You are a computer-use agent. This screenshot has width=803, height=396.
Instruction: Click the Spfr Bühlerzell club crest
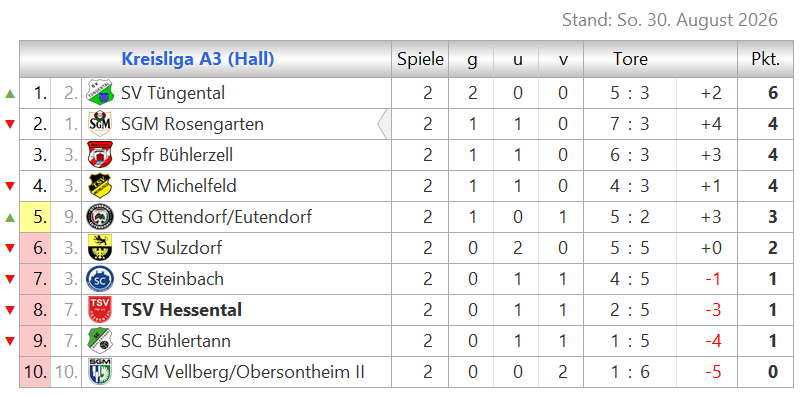[x=100, y=155]
